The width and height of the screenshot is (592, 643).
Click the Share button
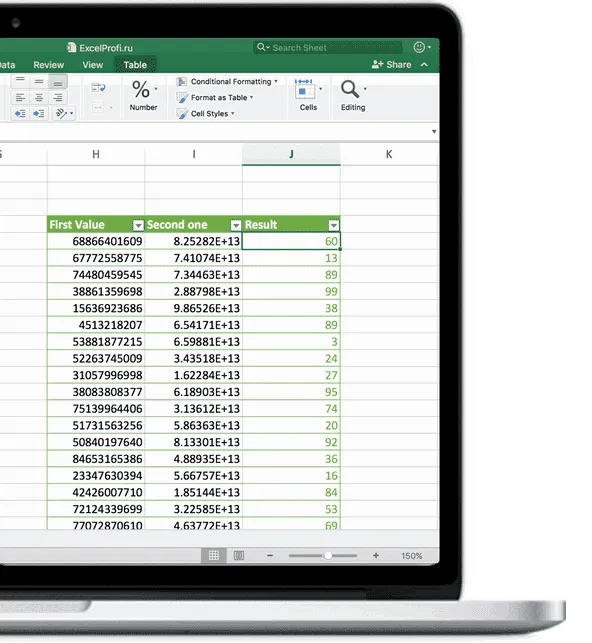pyautogui.click(x=392, y=64)
